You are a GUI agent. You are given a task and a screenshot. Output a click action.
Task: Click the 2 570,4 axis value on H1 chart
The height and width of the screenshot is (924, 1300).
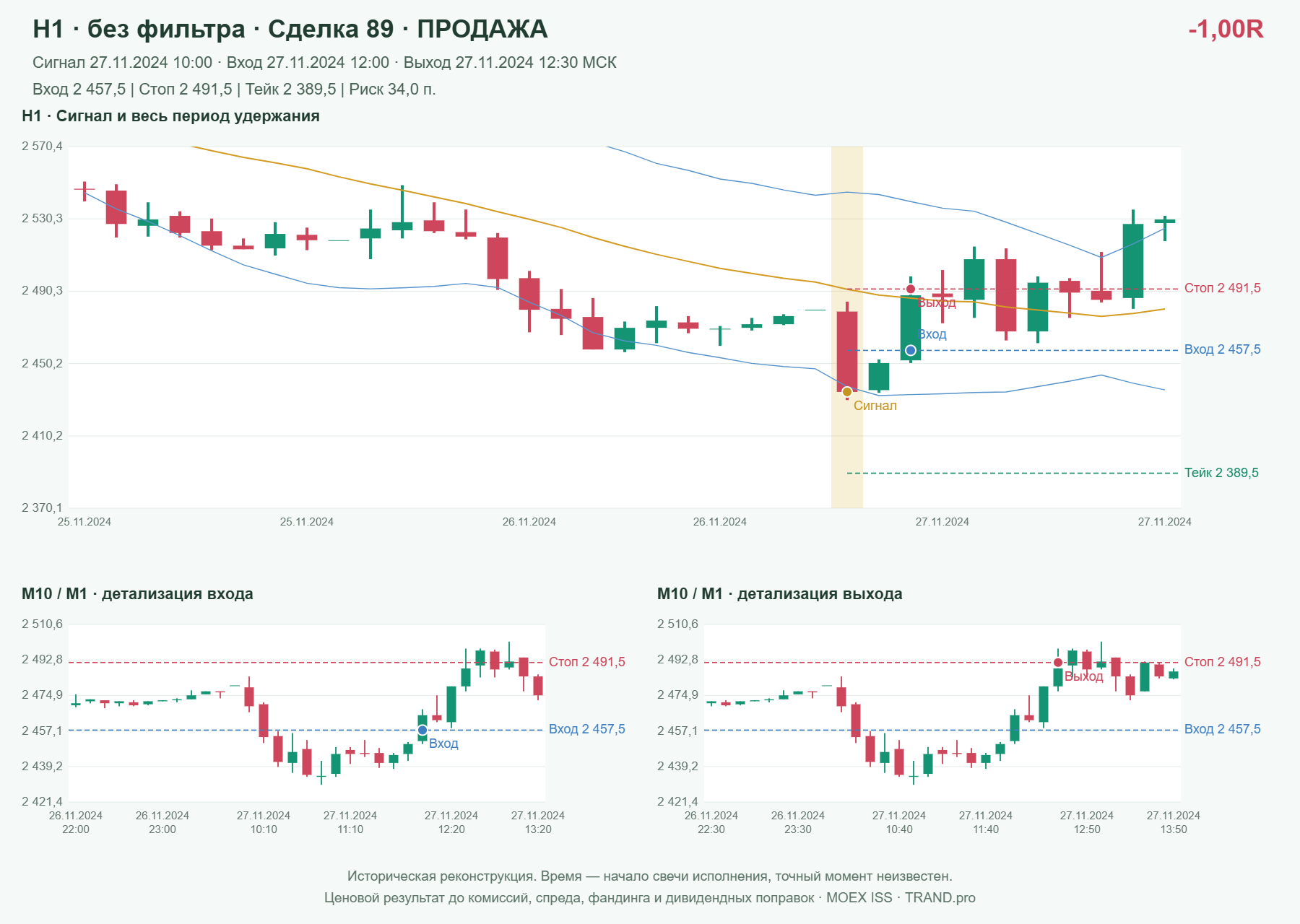click(x=42, y=147)
